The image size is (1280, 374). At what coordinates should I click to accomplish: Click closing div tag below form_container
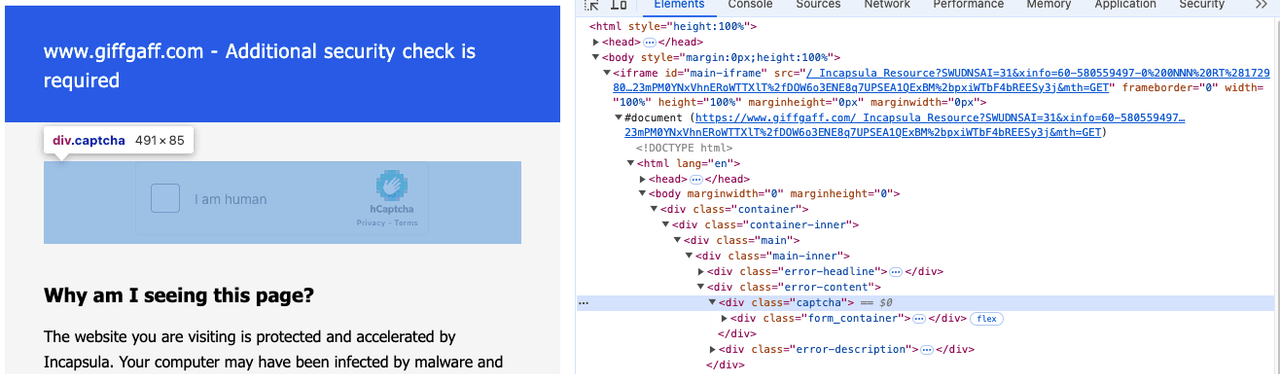pos(737,333)
